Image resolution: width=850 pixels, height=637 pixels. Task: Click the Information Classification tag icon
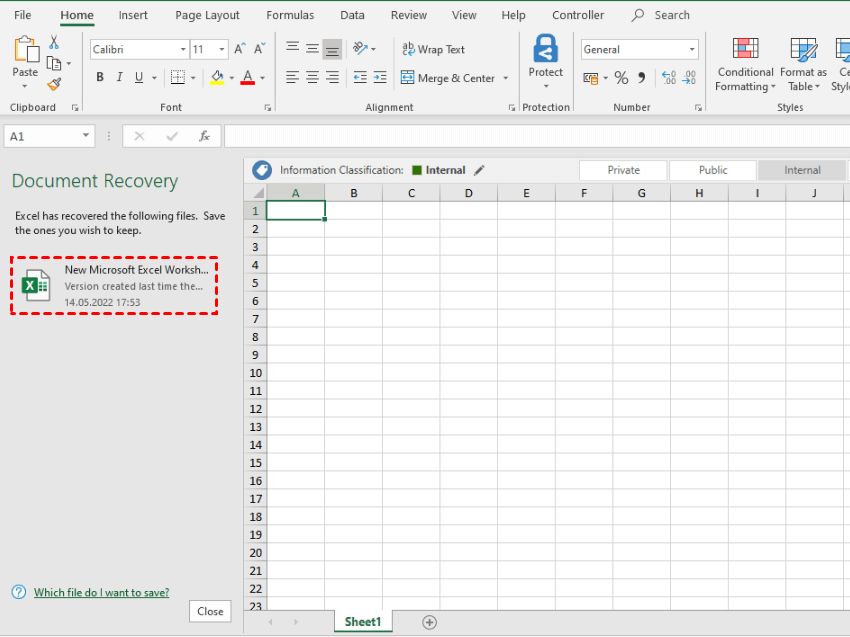[262, 170]
